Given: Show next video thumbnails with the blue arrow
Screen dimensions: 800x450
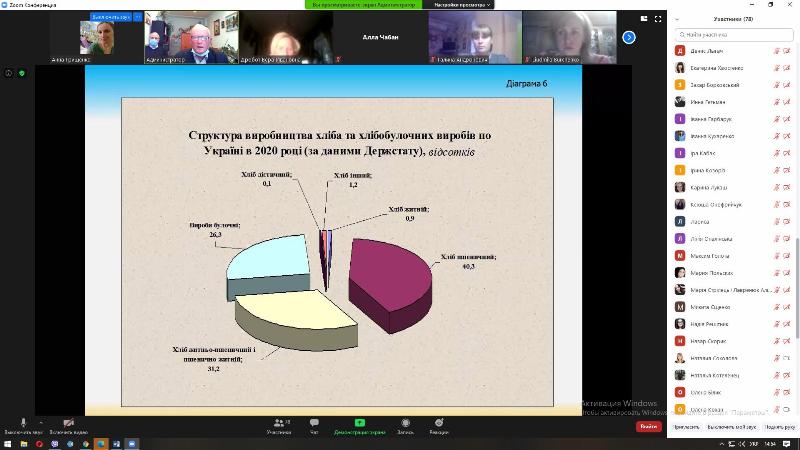Looking at the screenshot, I should (x=629, y=37).
